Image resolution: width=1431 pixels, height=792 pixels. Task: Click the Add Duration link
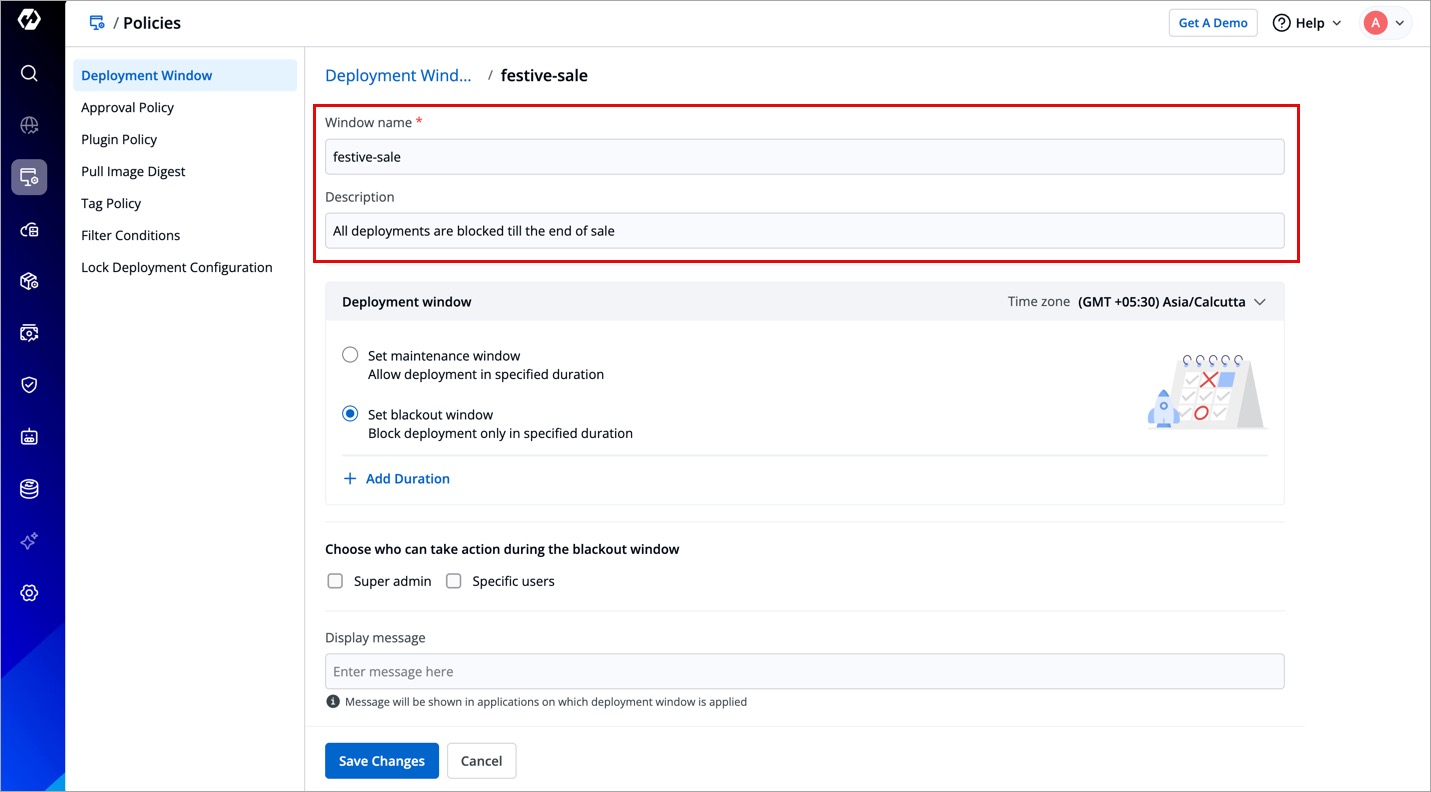(397, 479)
